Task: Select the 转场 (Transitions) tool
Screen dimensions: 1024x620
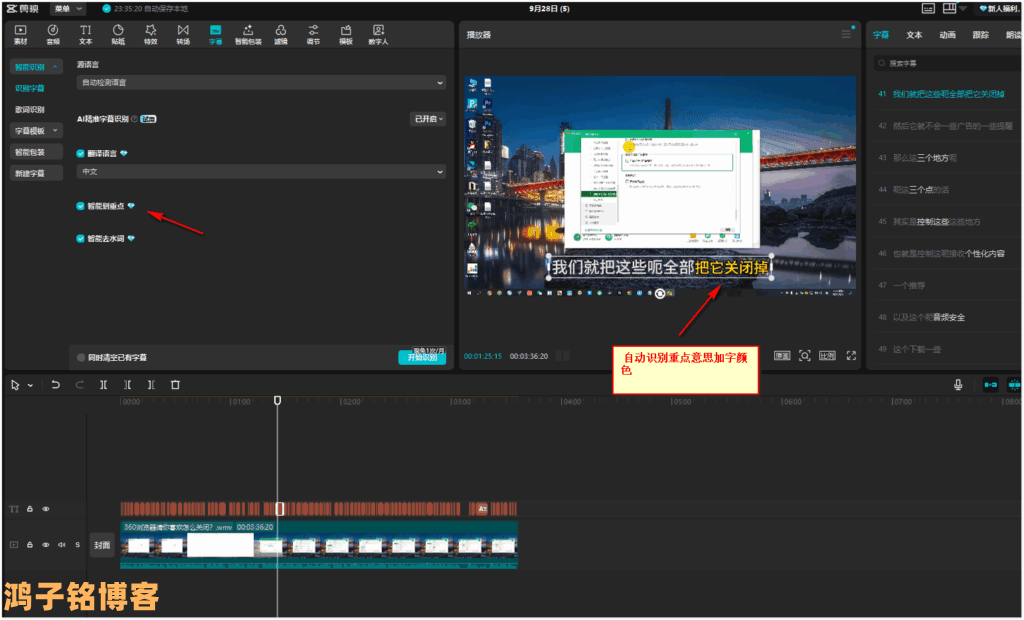Action: 183,35
